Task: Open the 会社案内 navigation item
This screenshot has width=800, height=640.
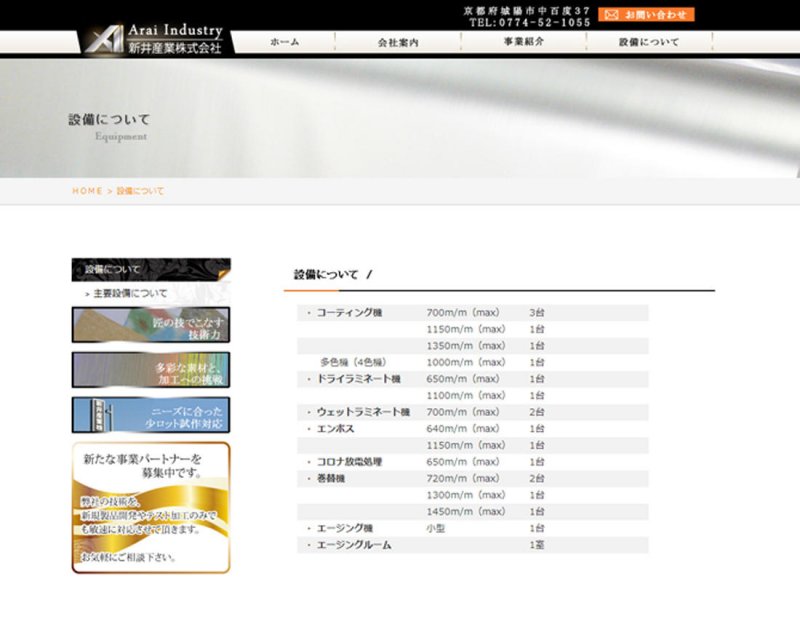Action: click(x=398, y=42)
